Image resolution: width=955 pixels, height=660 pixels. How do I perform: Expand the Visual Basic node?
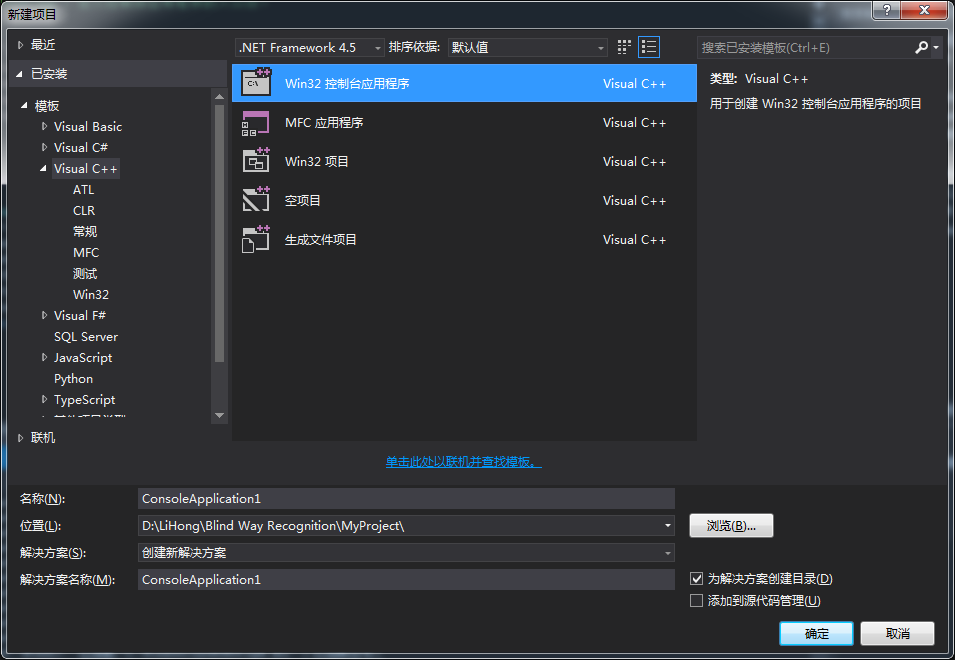(x=44, y=127)
